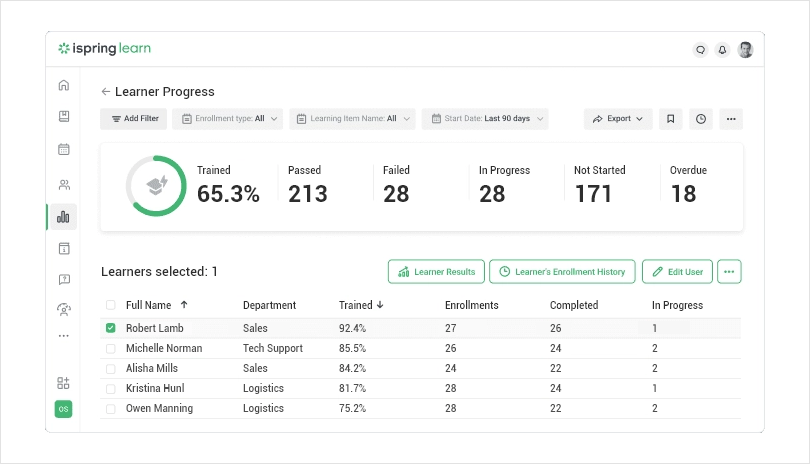This screenshot has width=810, height=464.
Task: Click the notifications bell icon
Action: [722, 49]
